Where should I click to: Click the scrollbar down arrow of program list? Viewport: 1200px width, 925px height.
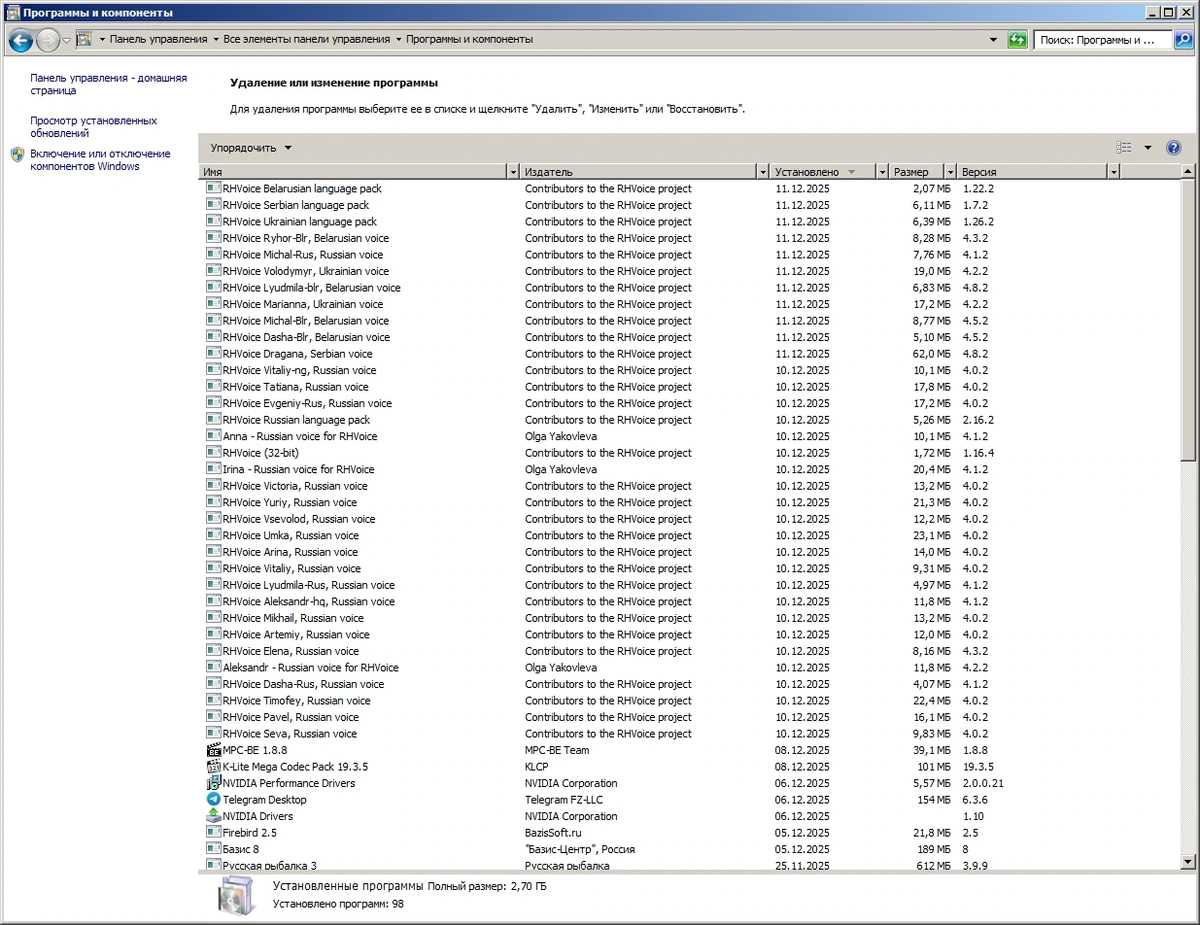coord(1188,862)
